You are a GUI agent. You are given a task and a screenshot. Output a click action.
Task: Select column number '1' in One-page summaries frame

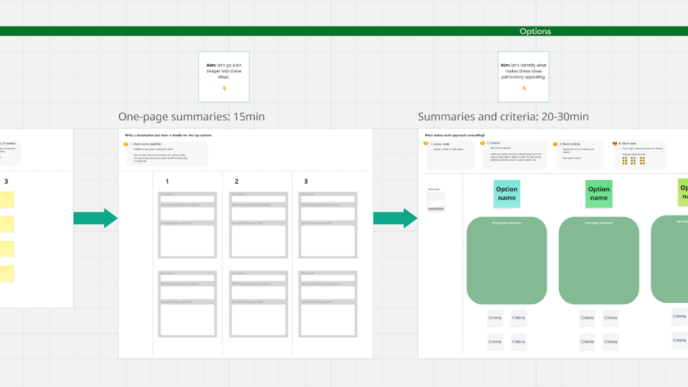(167, 181)
